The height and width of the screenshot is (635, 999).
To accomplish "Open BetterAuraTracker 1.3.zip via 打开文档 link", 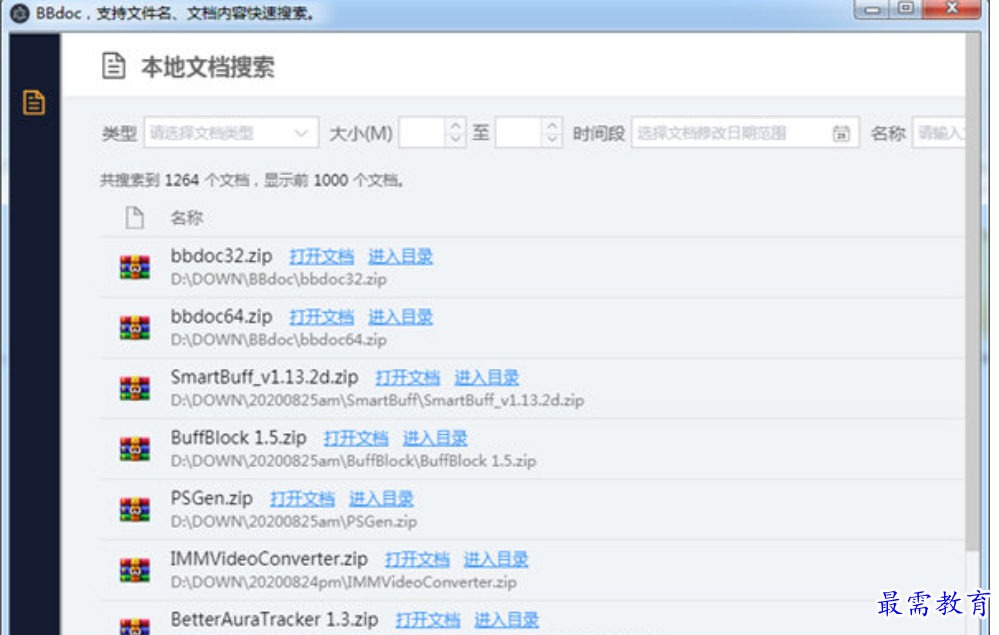I will click(x=428, y=620).
